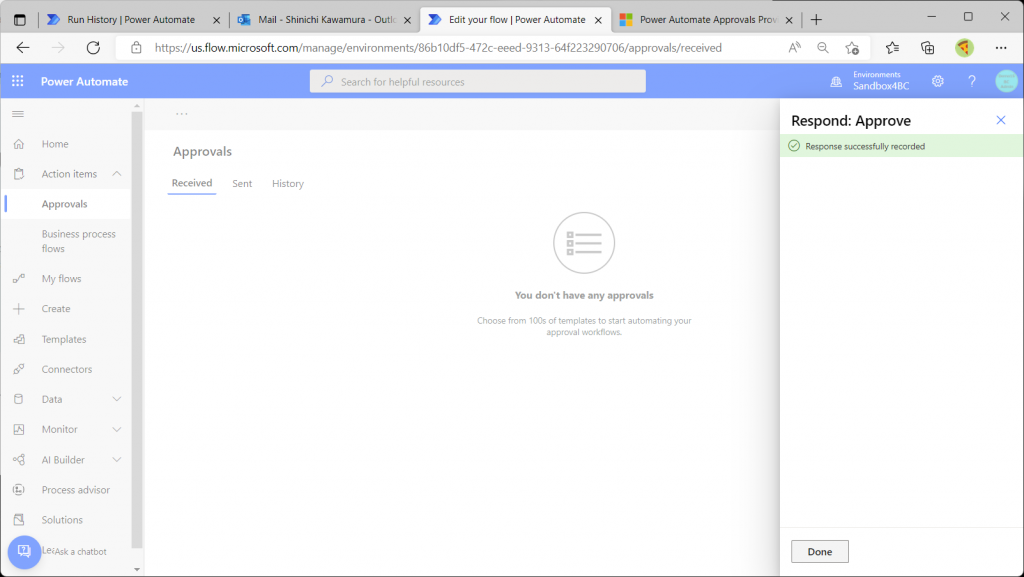Screen dimensions: 1024x577
Task: Open Business process flows
Action: (x=78, y=241)
